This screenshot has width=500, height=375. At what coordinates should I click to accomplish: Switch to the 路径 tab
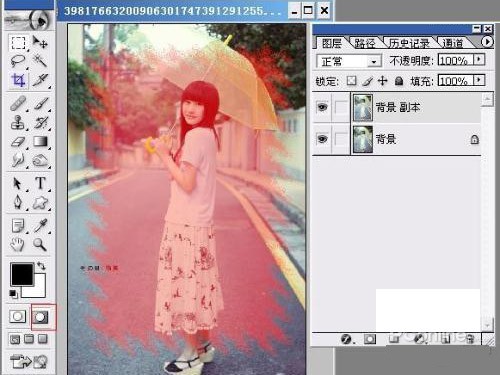tap(365, 43)
